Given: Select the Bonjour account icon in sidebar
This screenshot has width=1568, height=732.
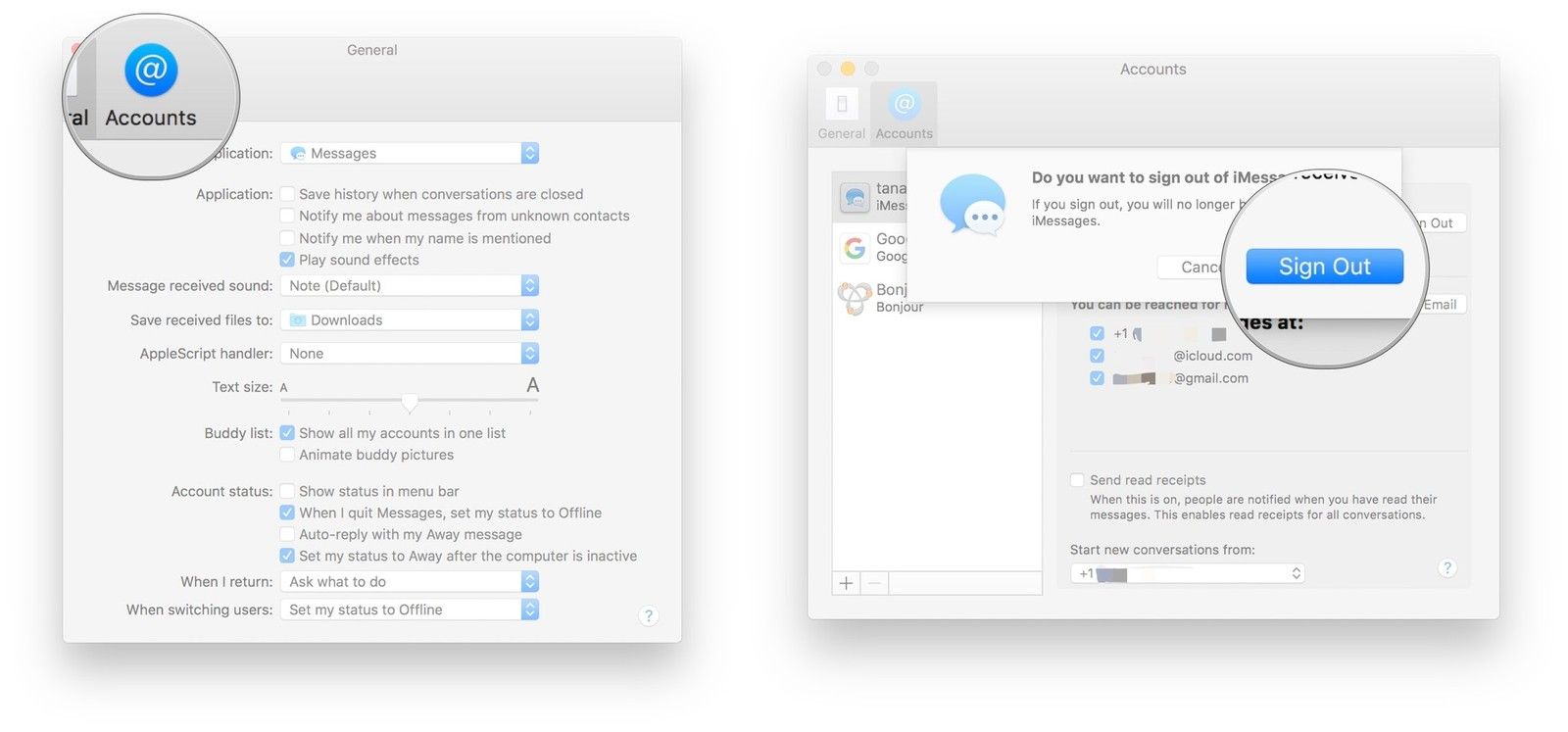Looking at the screenshot, I should [x=855, y=297].
